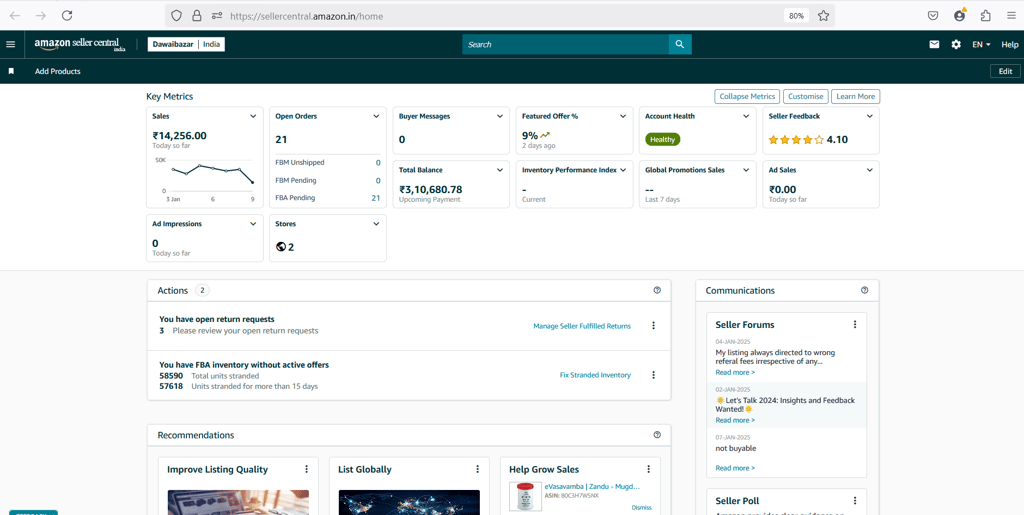Open Add Products from bookmark bar
Screen dimensions: 1024x515
point(57,71)
